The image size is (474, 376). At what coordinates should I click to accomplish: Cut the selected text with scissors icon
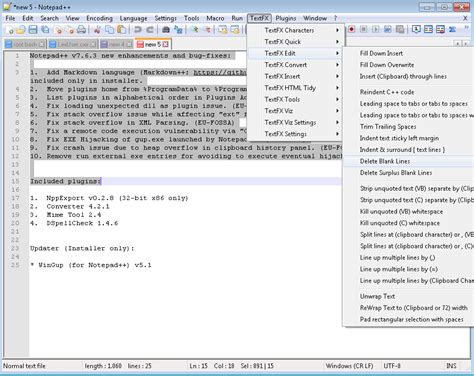(x=97, y=30)
